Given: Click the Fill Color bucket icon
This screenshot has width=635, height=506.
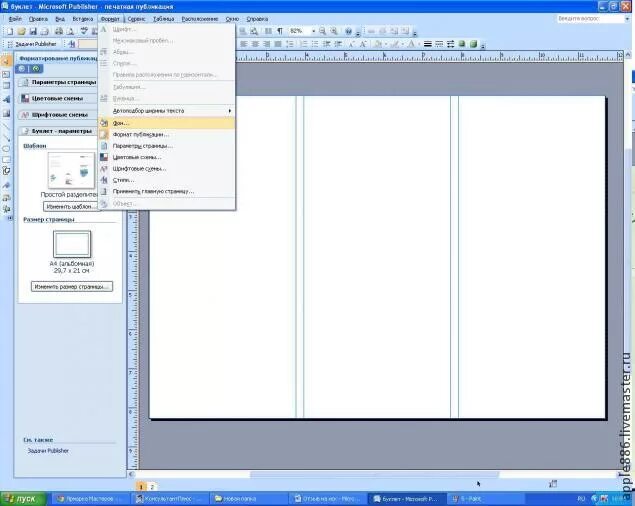Looking at the screenshot, I should [x=377, y=44].
